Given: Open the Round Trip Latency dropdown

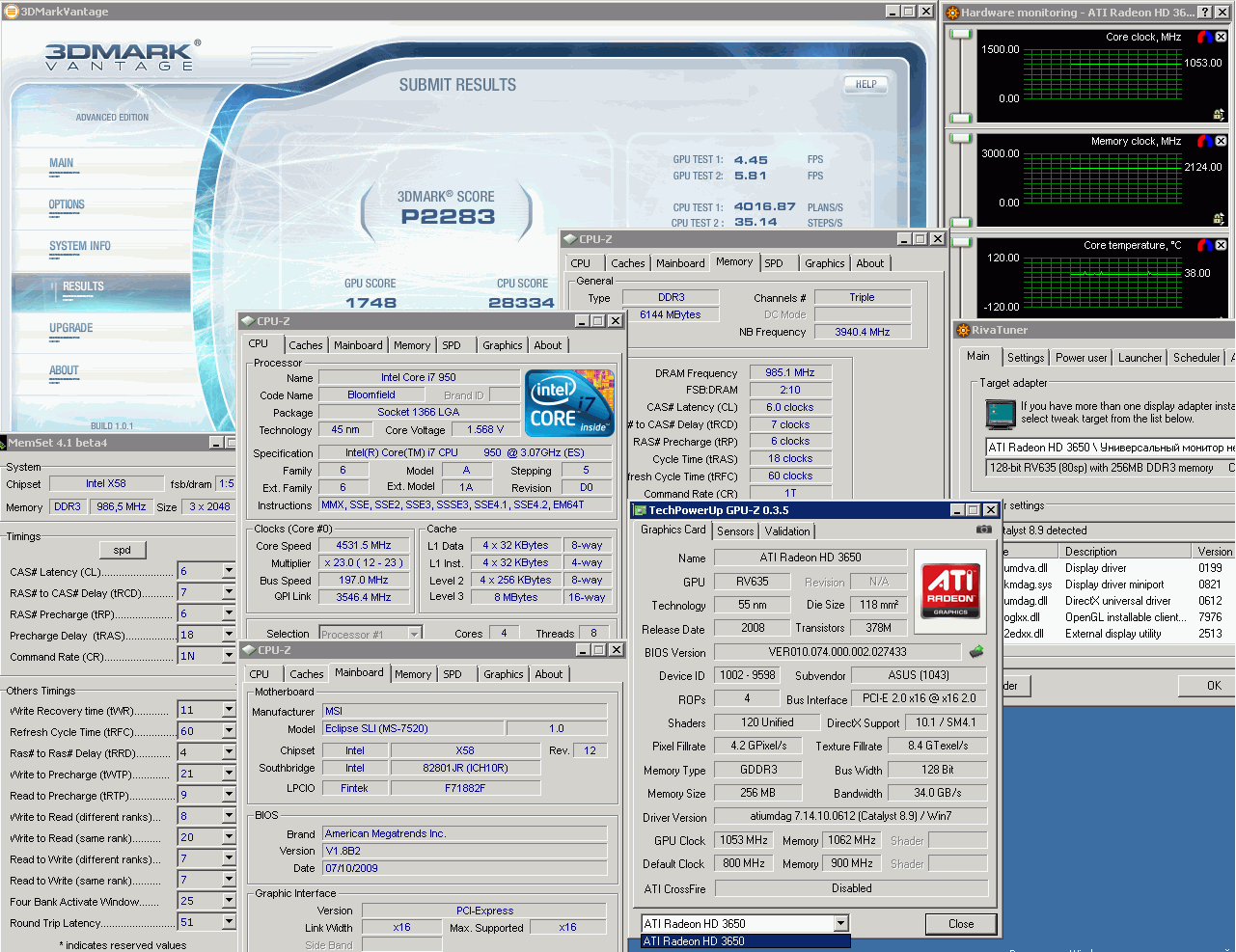Looking at the screenshot, I should point(229,922).
